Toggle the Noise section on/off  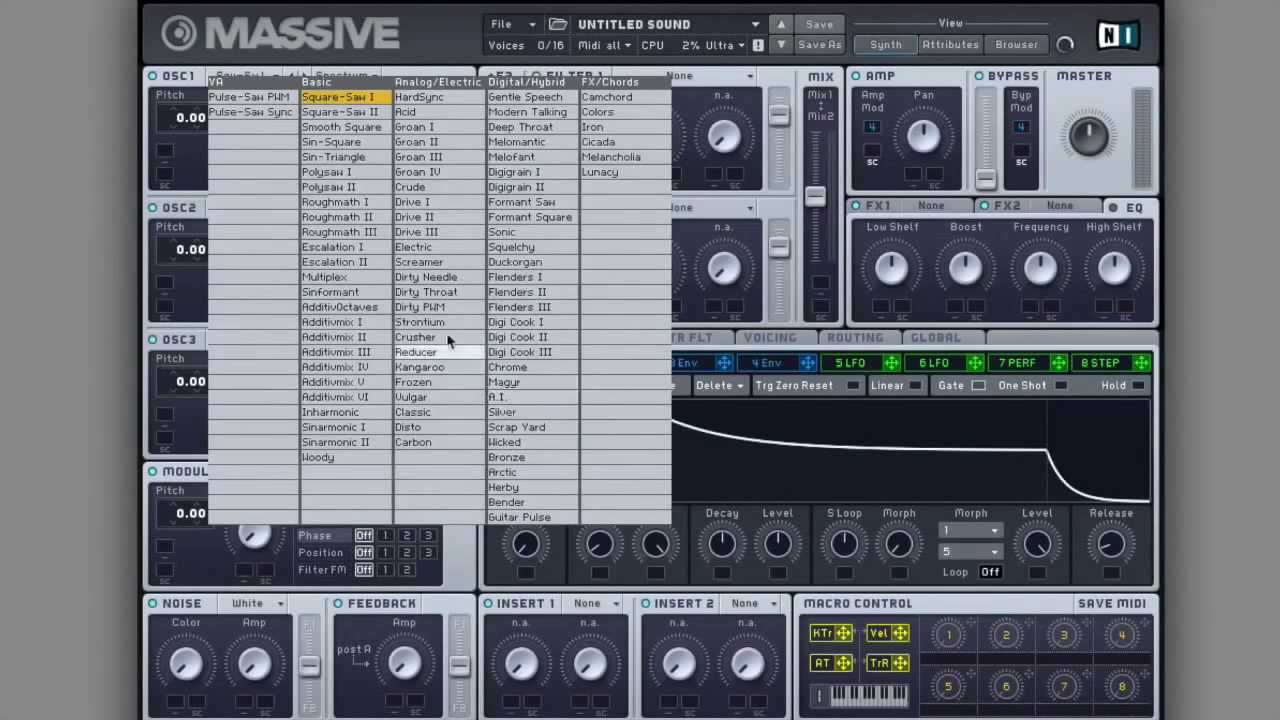[x=153, y=604]
